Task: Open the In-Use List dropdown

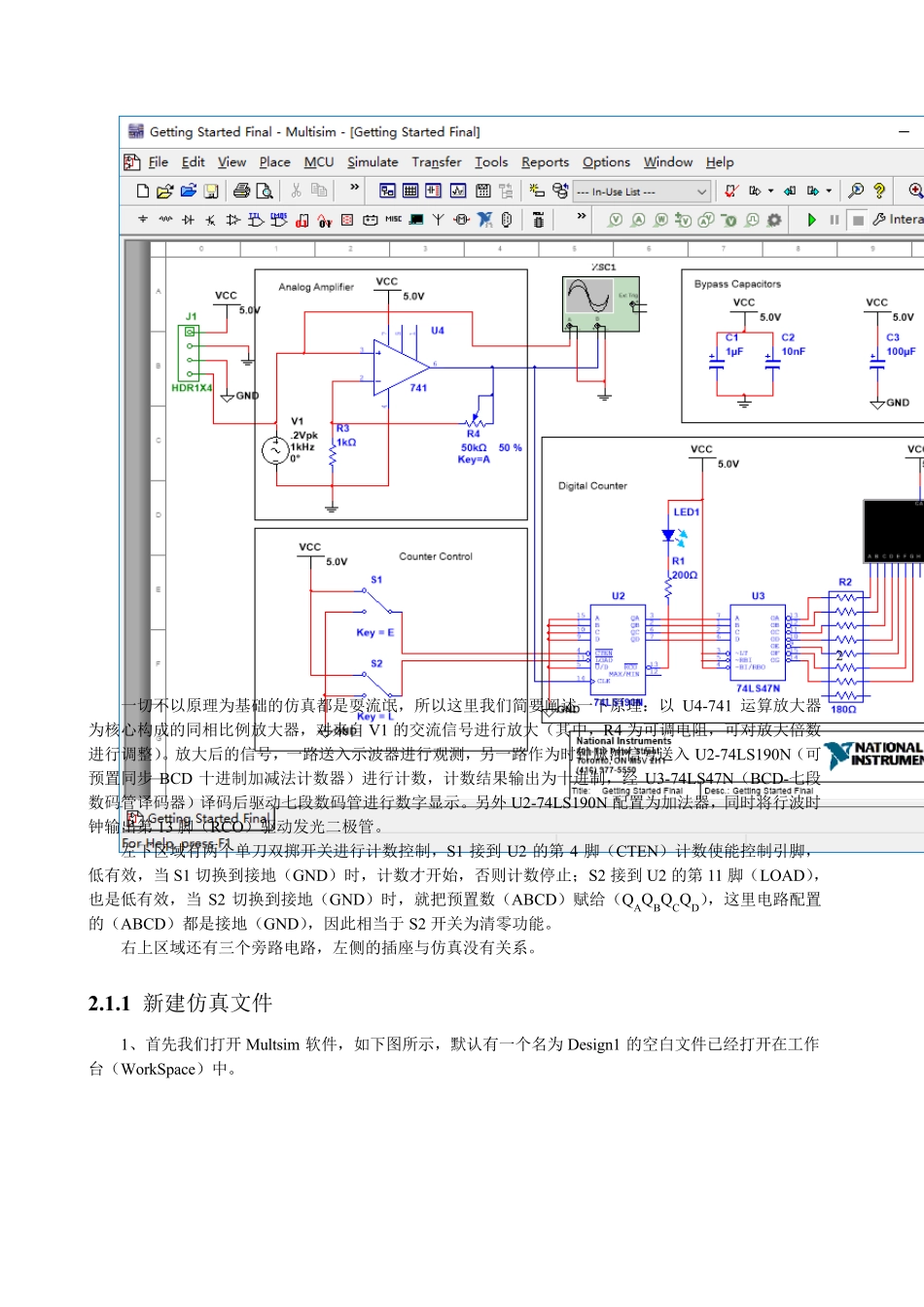Action: pyautogui.click(x=642, y=192)
